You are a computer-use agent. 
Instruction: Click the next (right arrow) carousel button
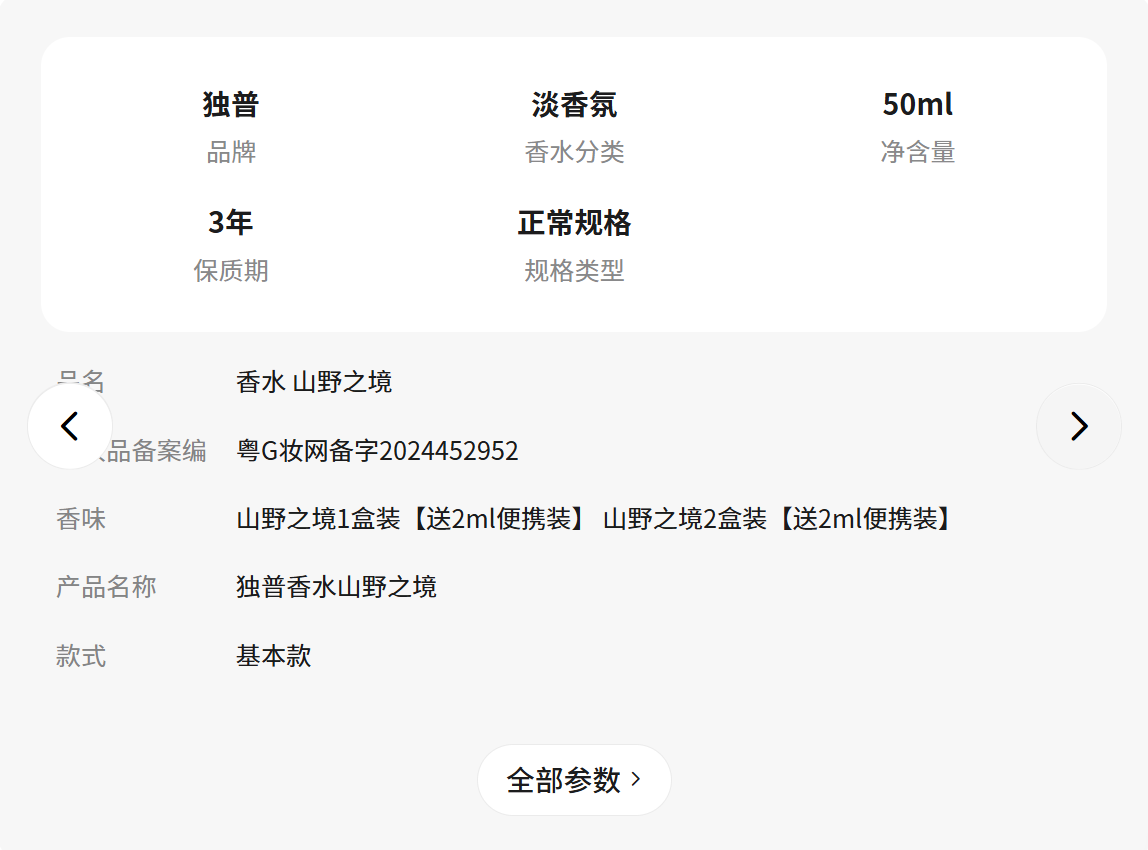pos(1078,426)
